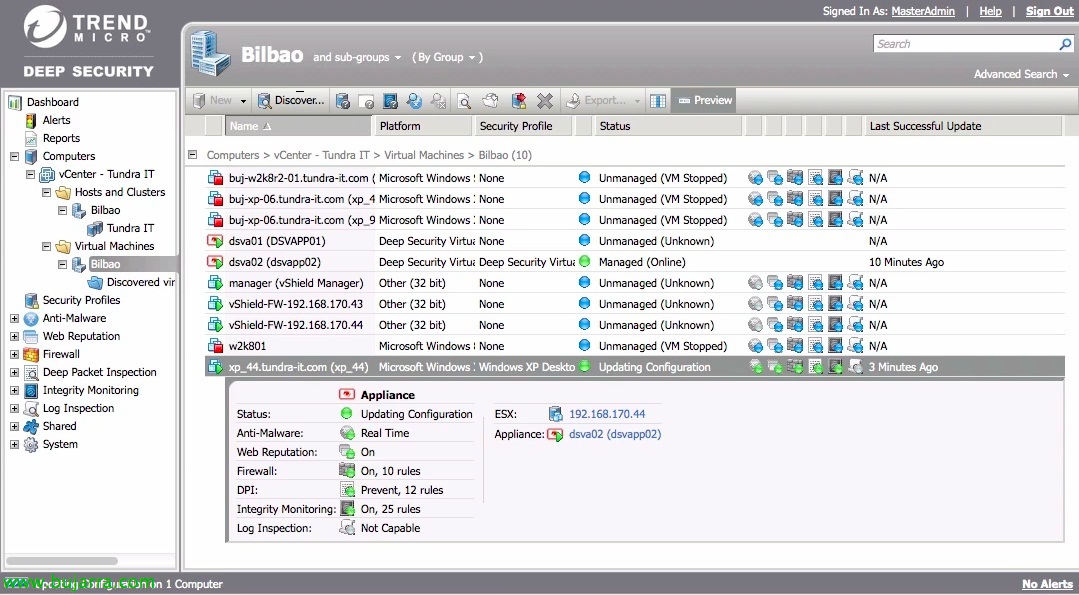Viewport: 1079px width, 595px height.
Task: Click the Web Reputation sidebar icon
Action: pyautogui.click(x=31, y=336)
